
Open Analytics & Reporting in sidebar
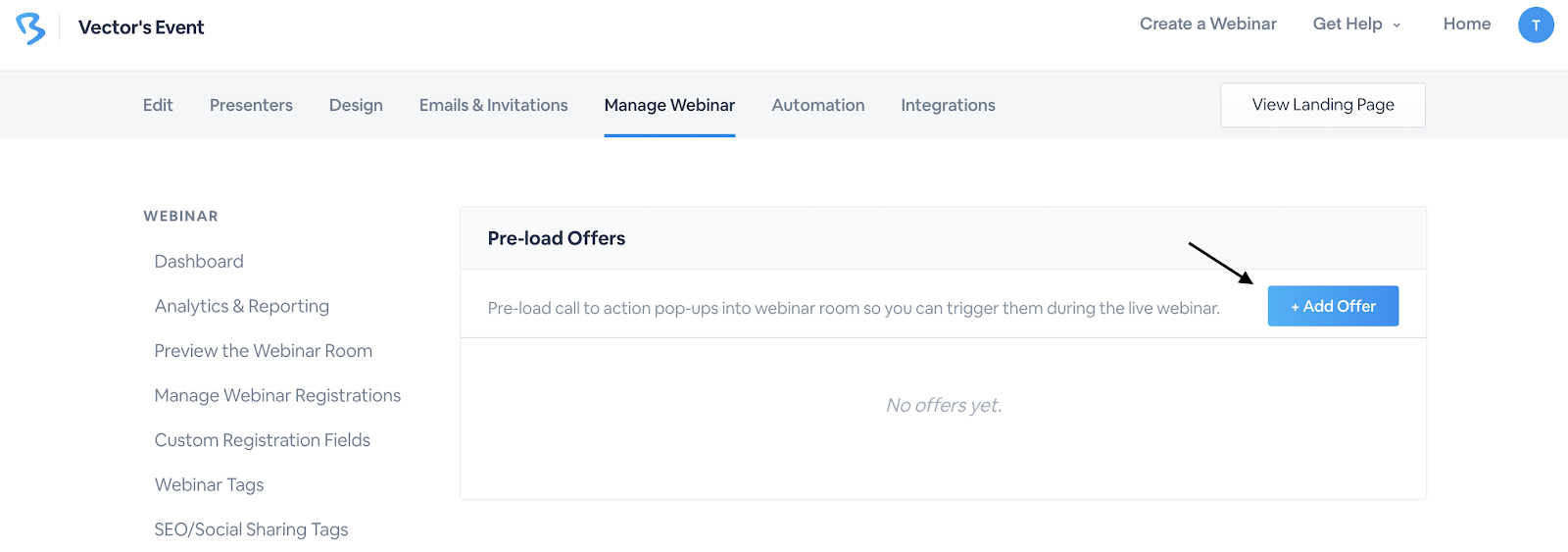pos(241,306)
